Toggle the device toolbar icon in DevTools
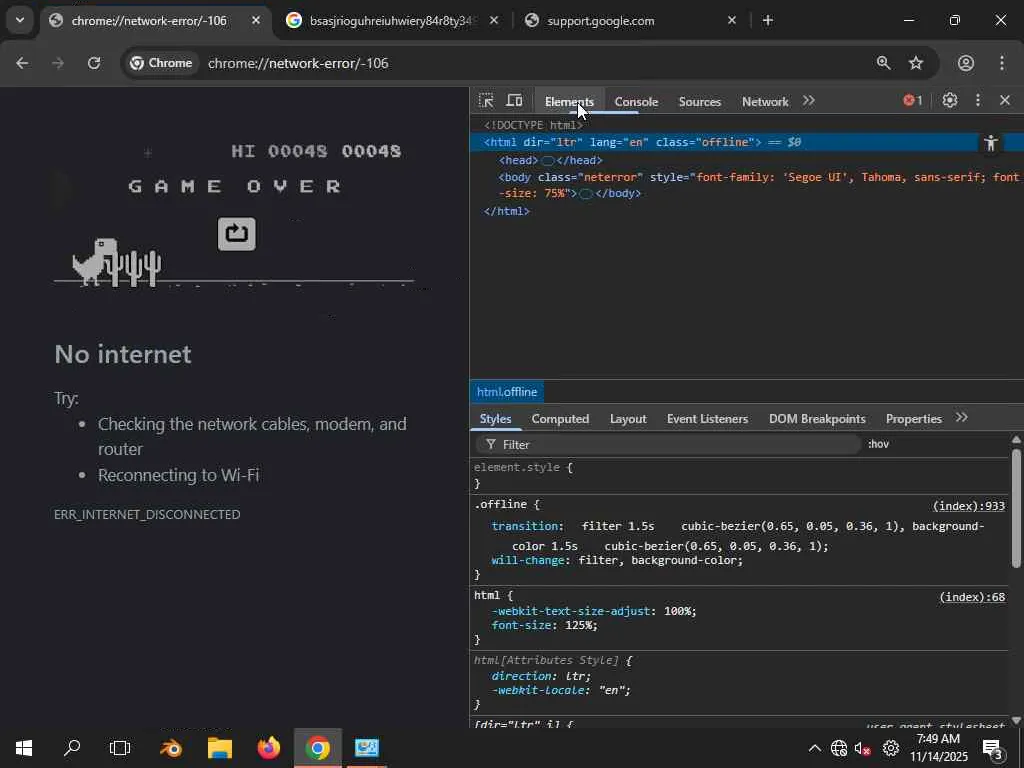 515,101
